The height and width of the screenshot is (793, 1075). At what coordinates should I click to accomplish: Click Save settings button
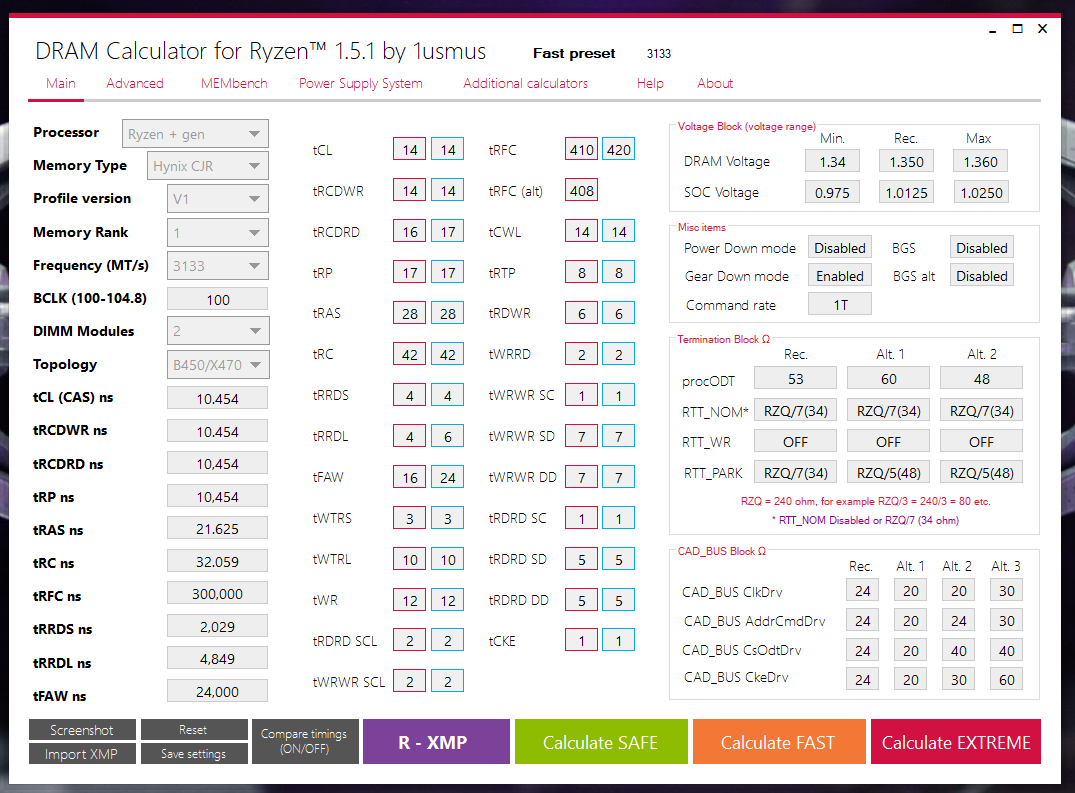194,754
